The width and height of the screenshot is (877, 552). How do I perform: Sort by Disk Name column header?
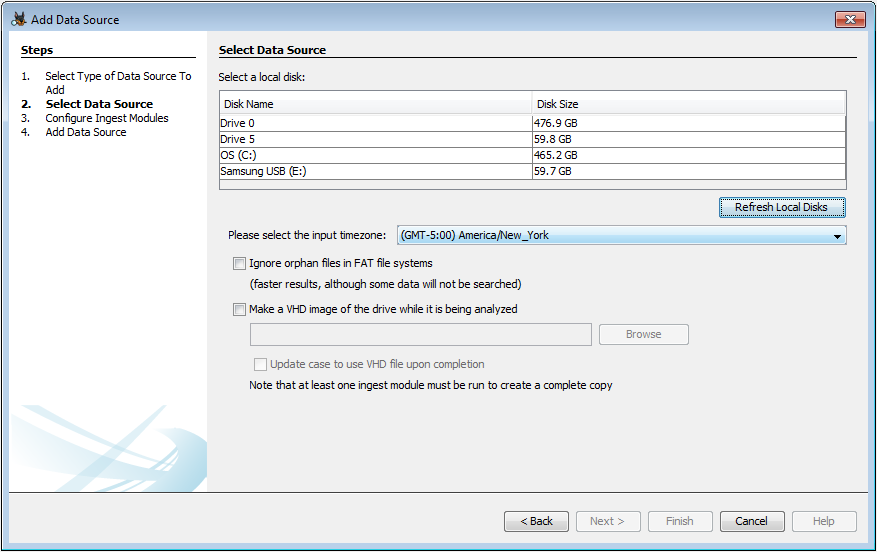(375, 104)
